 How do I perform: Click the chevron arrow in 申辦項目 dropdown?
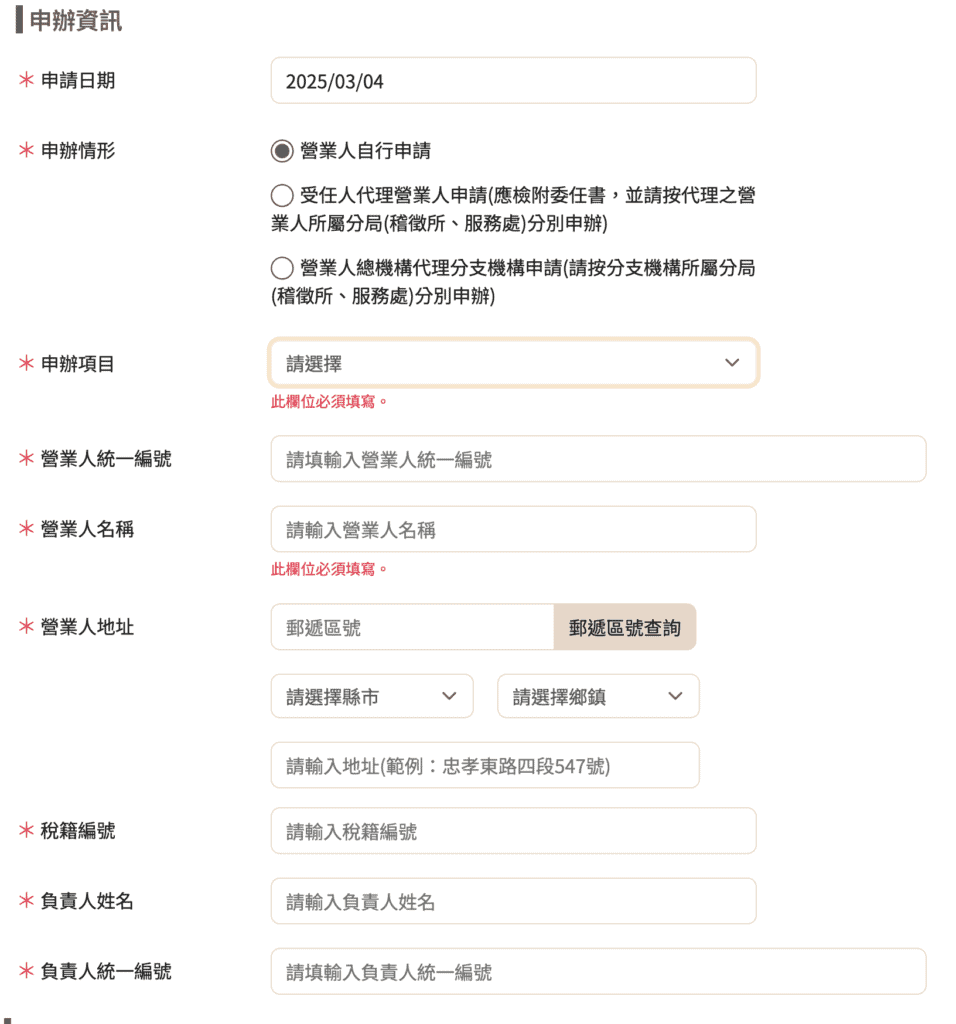(x=732, y=362)
